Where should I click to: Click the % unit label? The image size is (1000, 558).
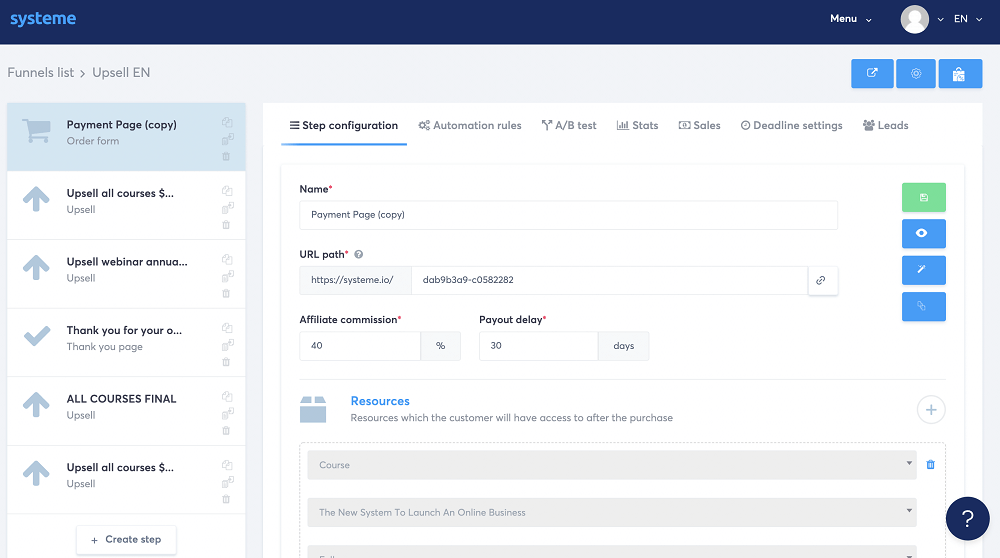(441, 346)
